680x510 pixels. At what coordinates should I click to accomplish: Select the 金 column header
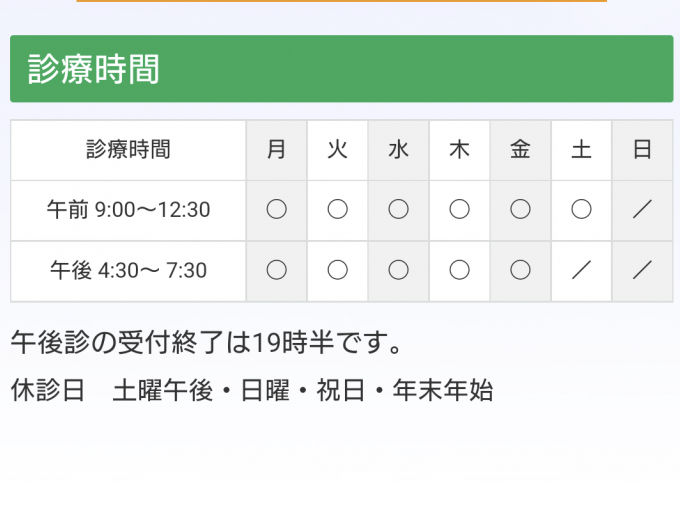[520, 150]
